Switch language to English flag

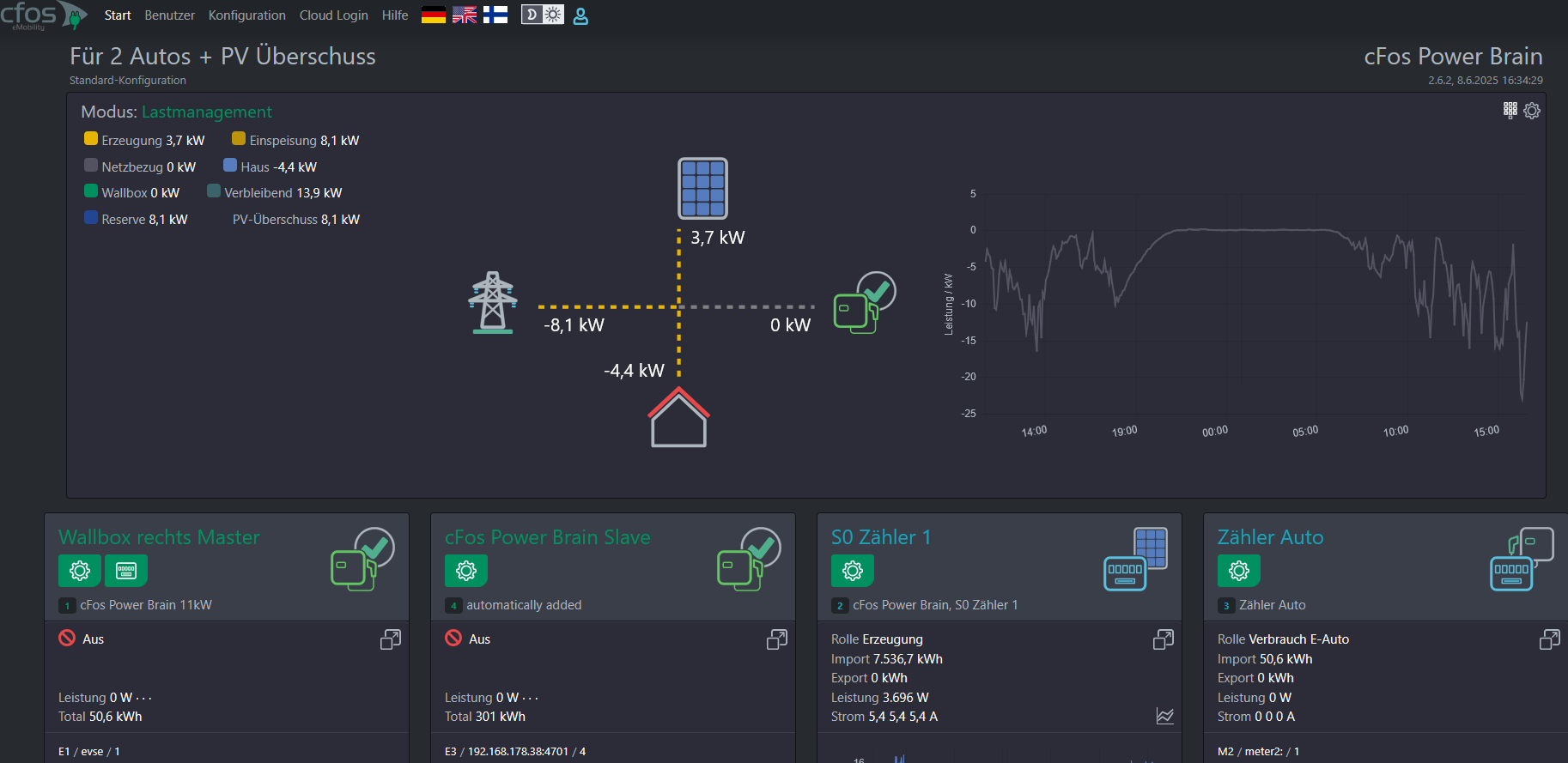pyautogui.click(x=465, y=15)
